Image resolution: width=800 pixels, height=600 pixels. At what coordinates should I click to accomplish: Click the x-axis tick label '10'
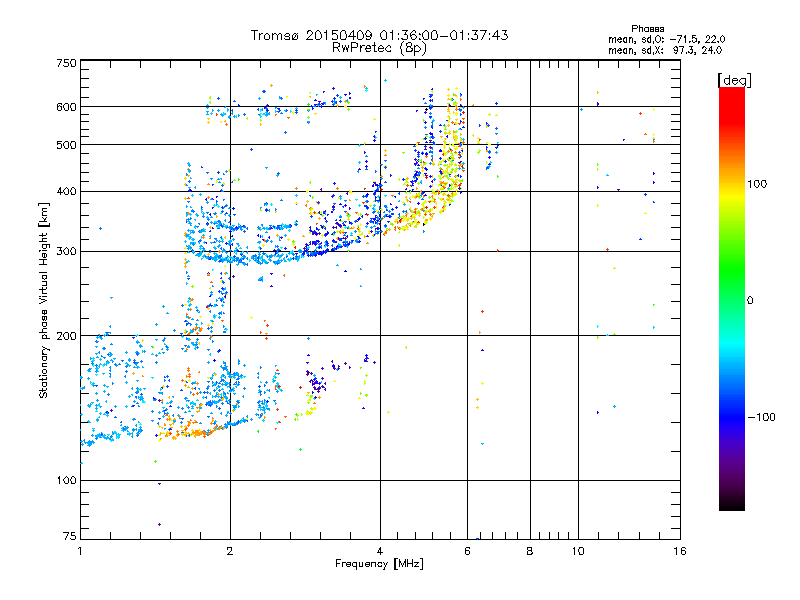[578, 551]
